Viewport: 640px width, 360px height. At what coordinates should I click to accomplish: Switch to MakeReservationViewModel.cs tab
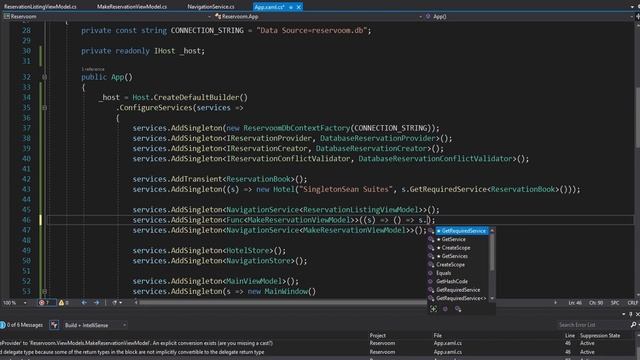click(x=132, y=7)
